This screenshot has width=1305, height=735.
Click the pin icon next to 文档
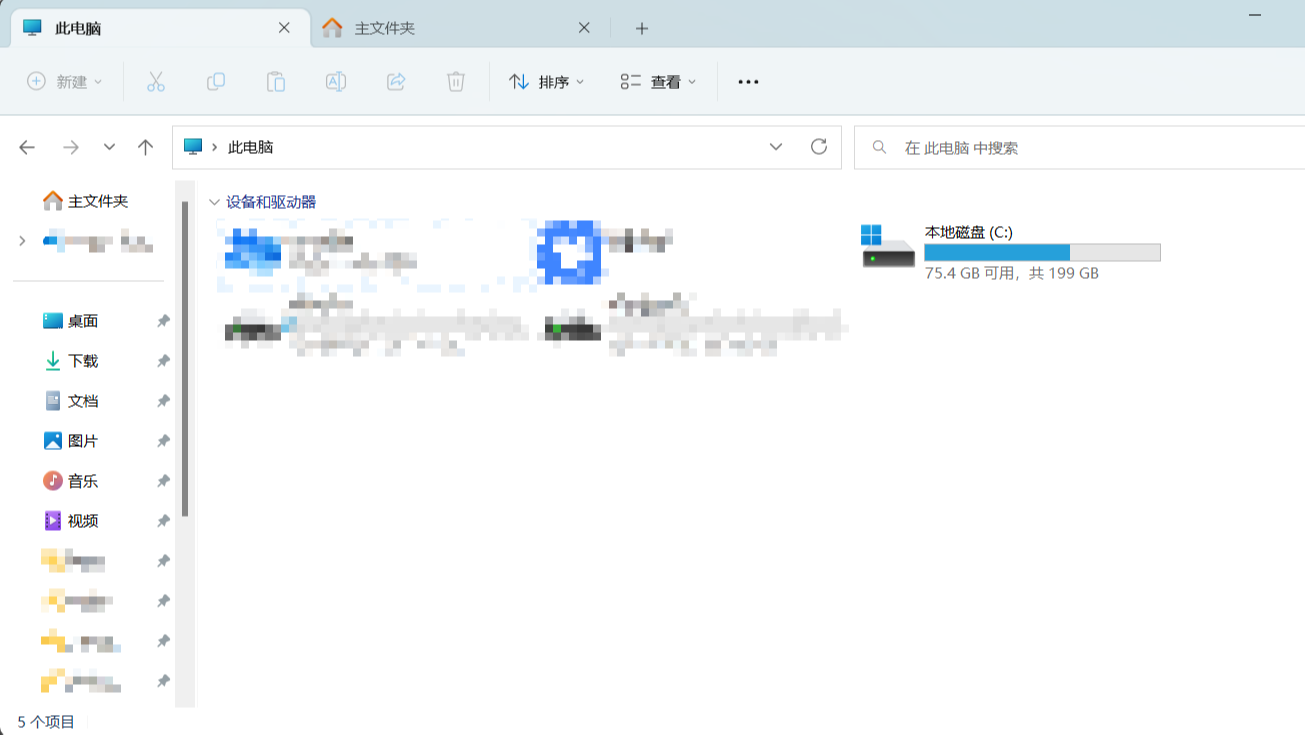point(163,401)
